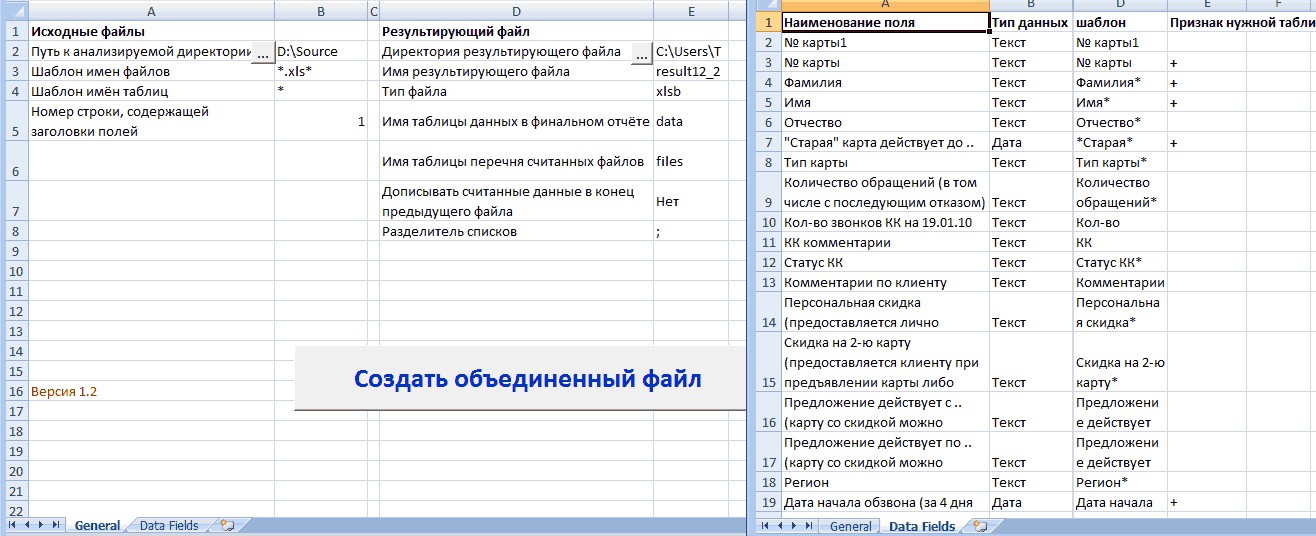Viewport: 1316px width, 536px height.
Task: Click the D:\Source path cell
Action: (x=321, y=52)
